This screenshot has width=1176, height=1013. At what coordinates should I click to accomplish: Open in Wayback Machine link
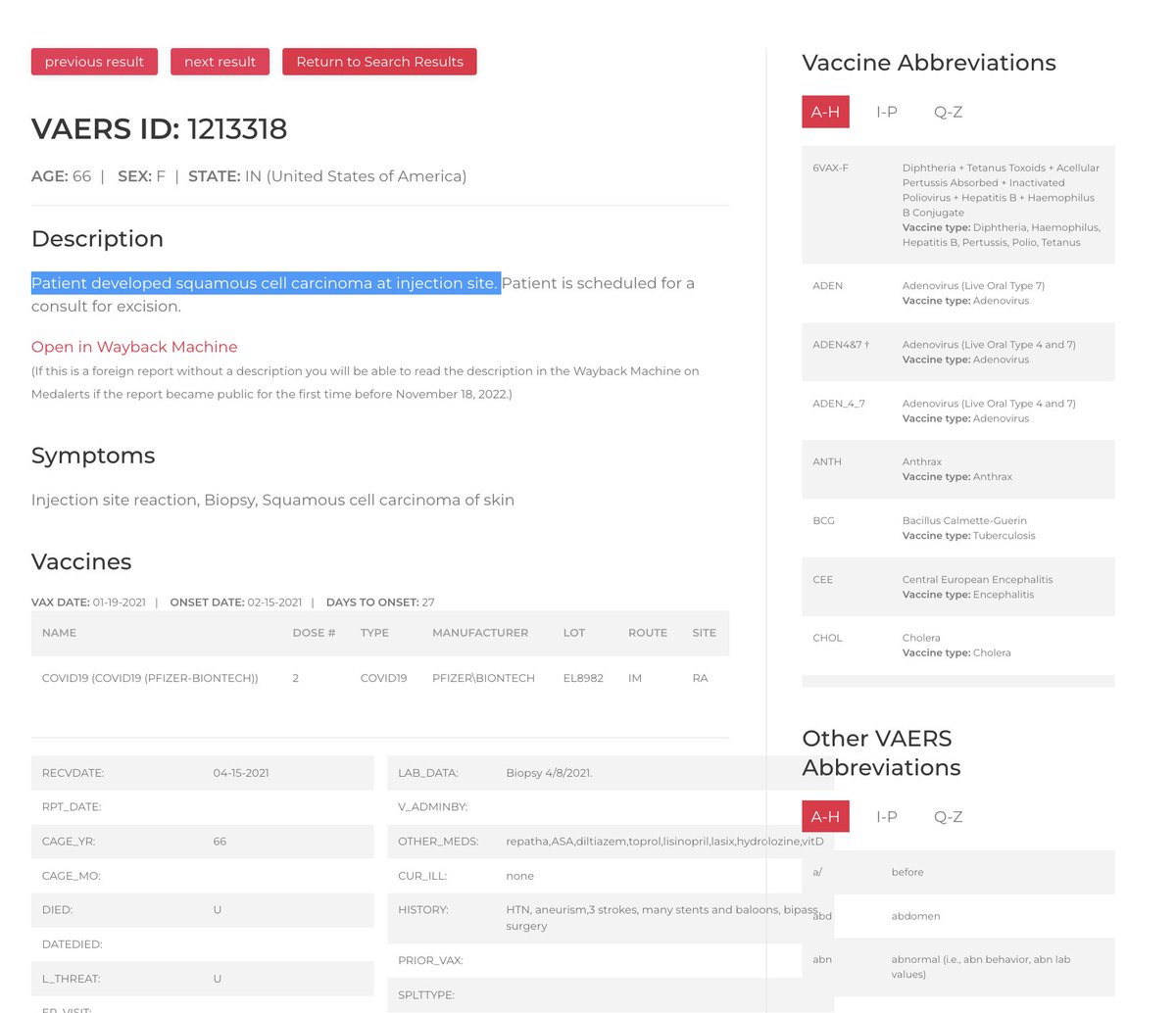tap(134, 347)
